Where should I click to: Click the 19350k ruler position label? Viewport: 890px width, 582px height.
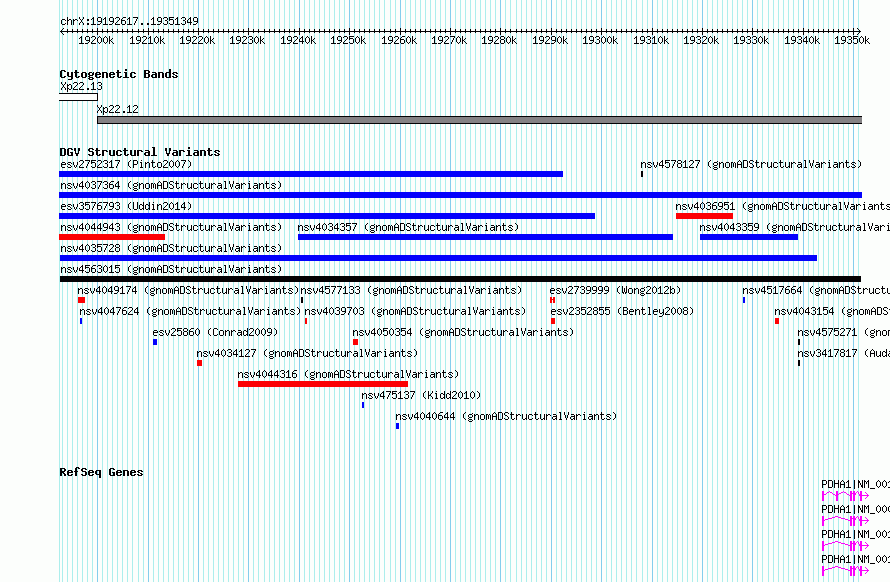tap(851, 40)
